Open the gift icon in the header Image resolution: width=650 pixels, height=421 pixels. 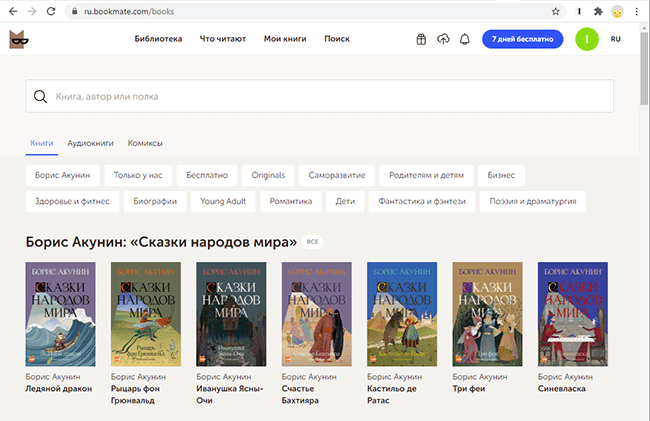coord(421,39)
